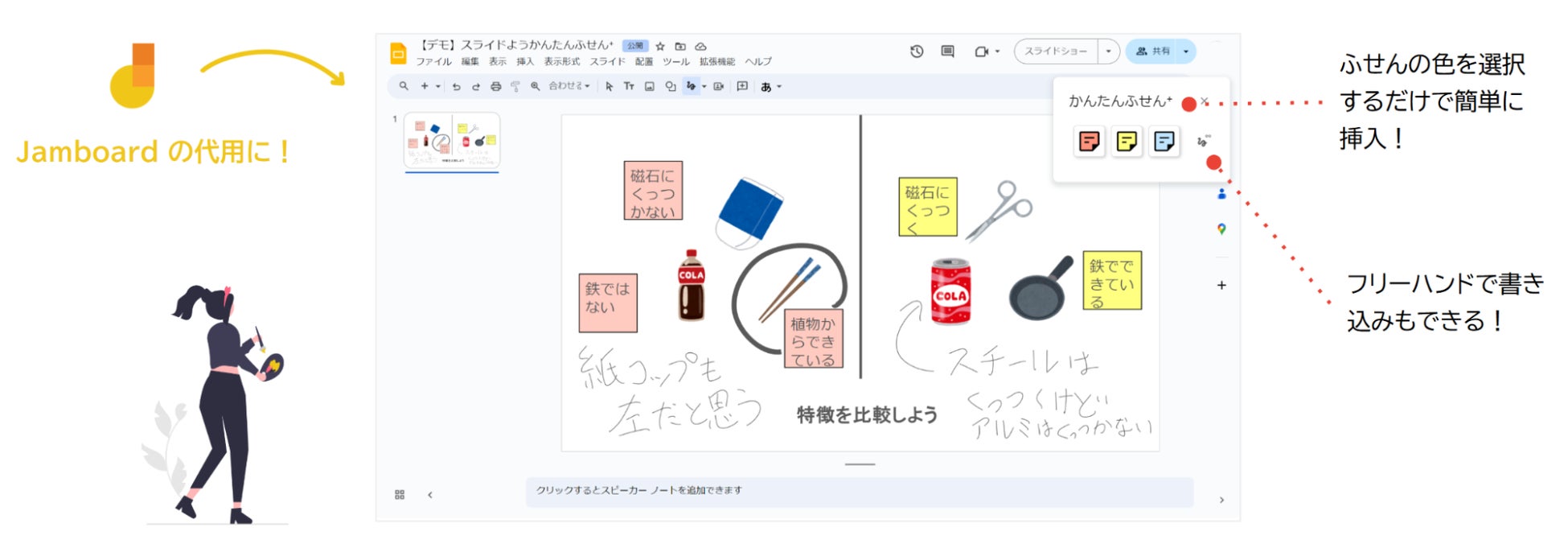Open the ファイル menu

coord(433,62)
